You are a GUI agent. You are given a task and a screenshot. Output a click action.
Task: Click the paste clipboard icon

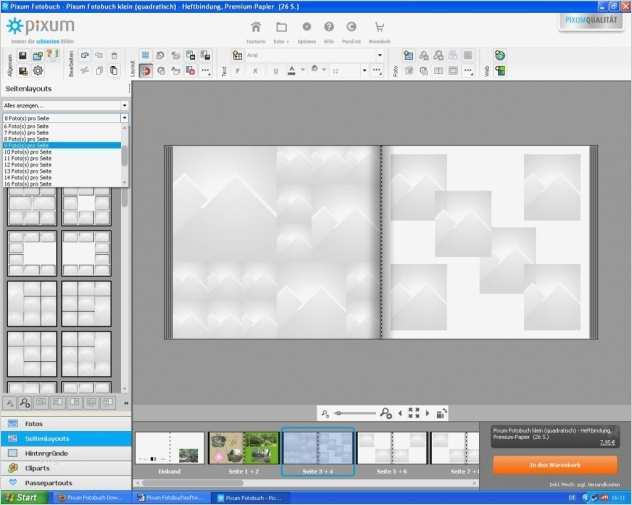tap(114, 71)
